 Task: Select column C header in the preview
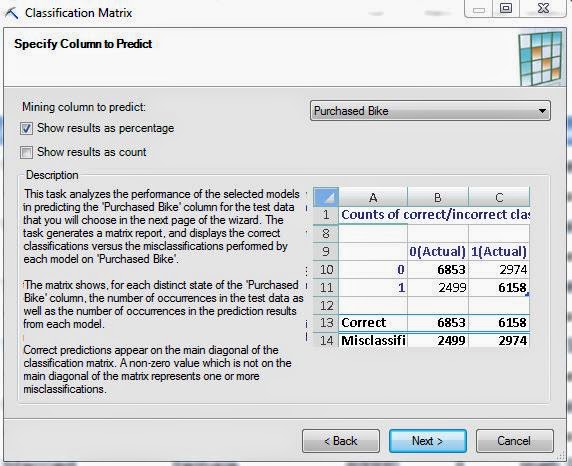pos(499,197)
